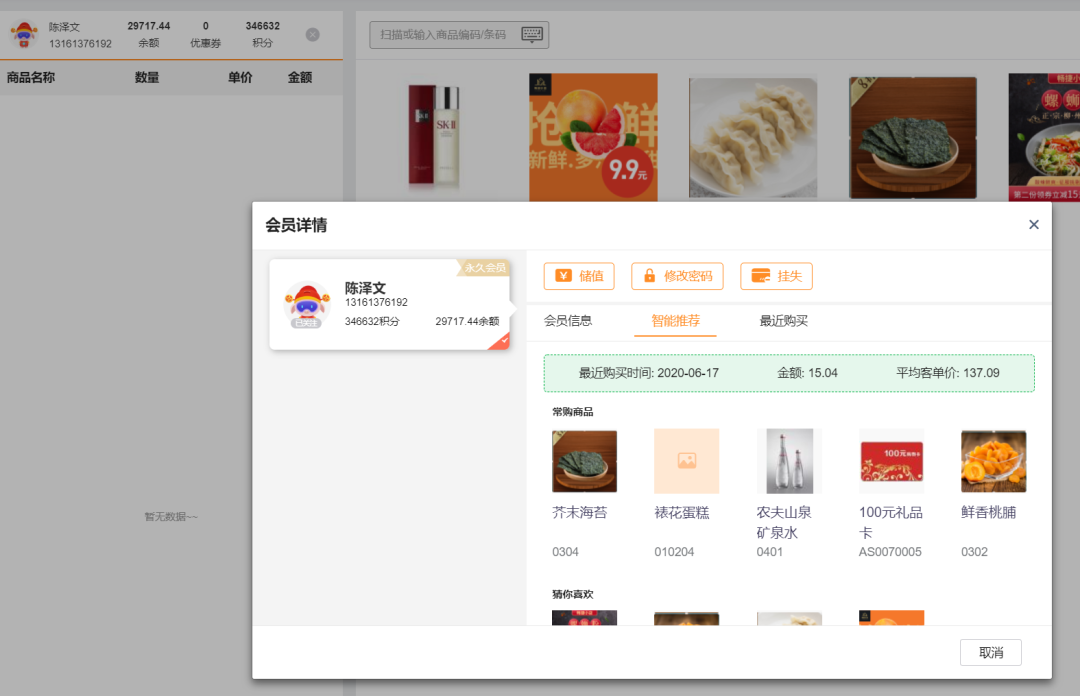Image resolution: width=1080 pixels, height=696 pixels.
Task: Remove member with the gray x icon
Action: coord(313,34)
